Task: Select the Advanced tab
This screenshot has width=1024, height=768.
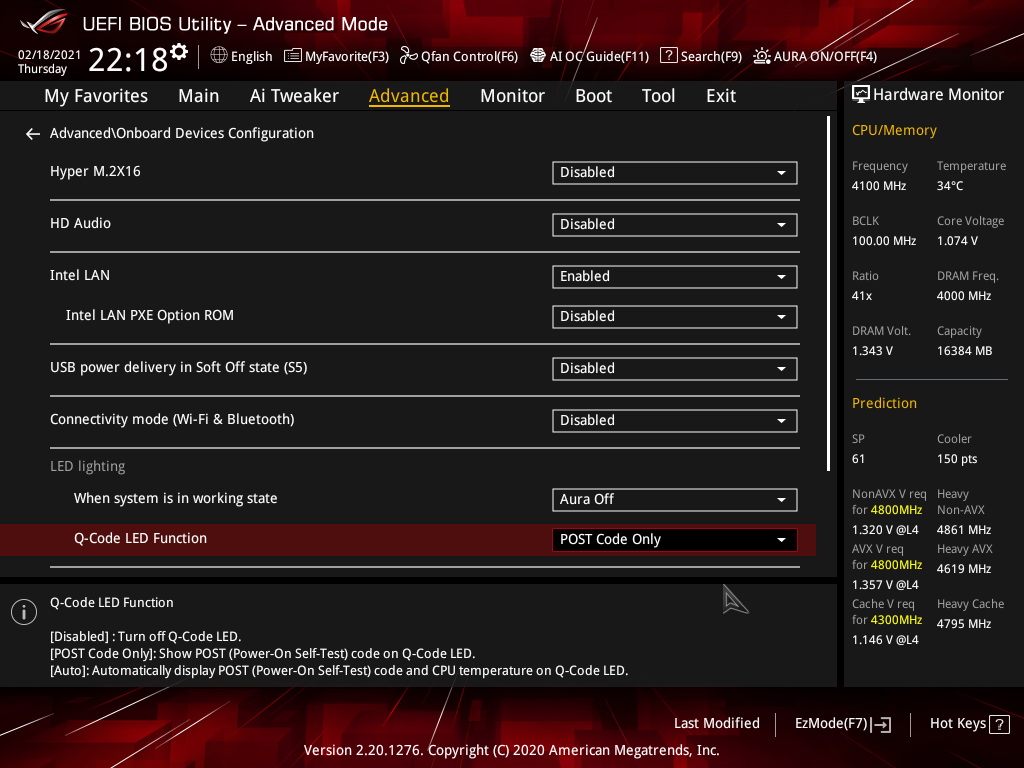Action: tap(409, 96)
